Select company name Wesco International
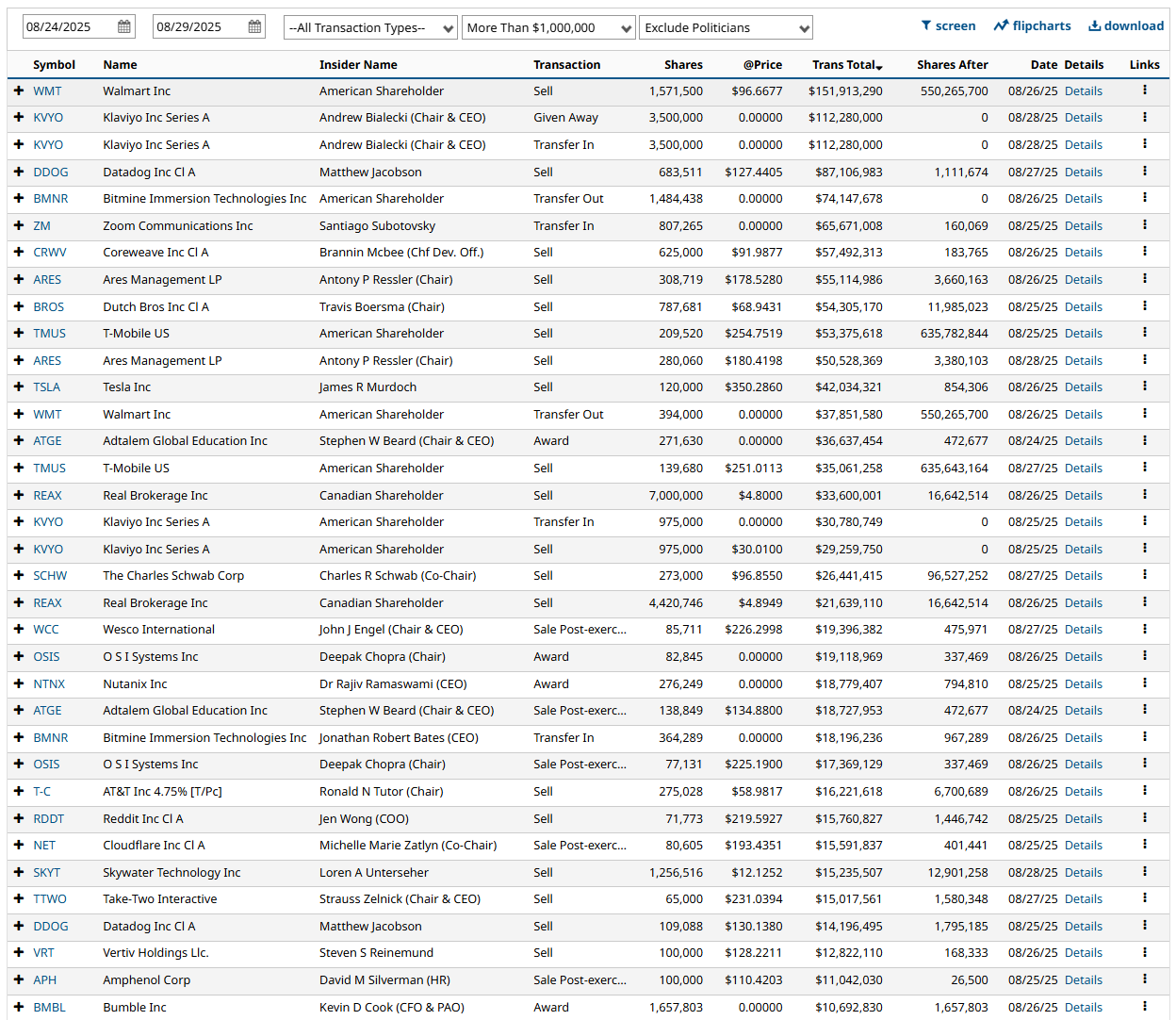The height and width of the screenshot is (1020, 1176). coord(158,629)
